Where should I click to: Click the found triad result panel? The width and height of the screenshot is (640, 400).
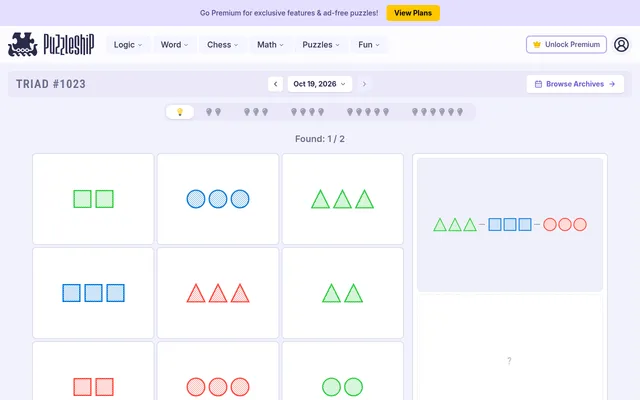(510, 225)
